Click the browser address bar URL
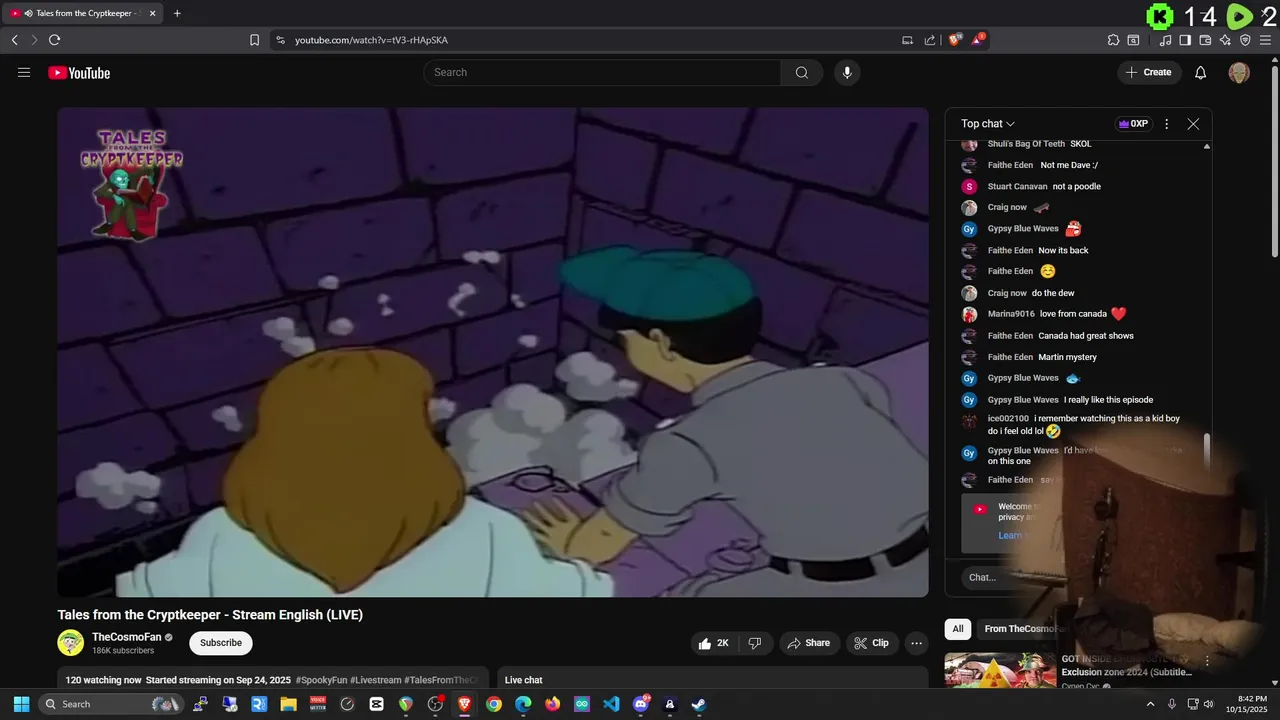 coord(371,40)
